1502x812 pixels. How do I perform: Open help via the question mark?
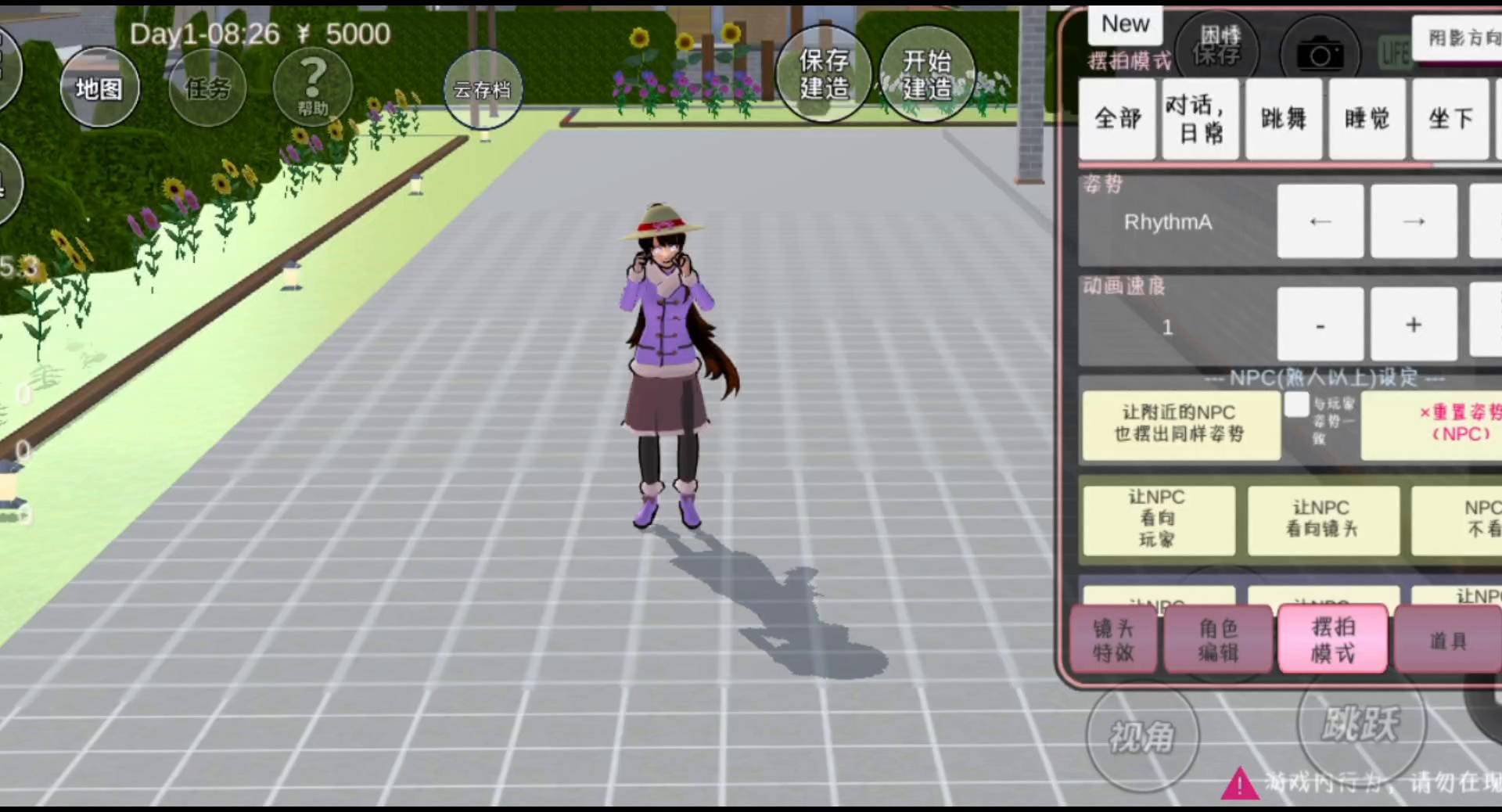[x=313, y=86]
